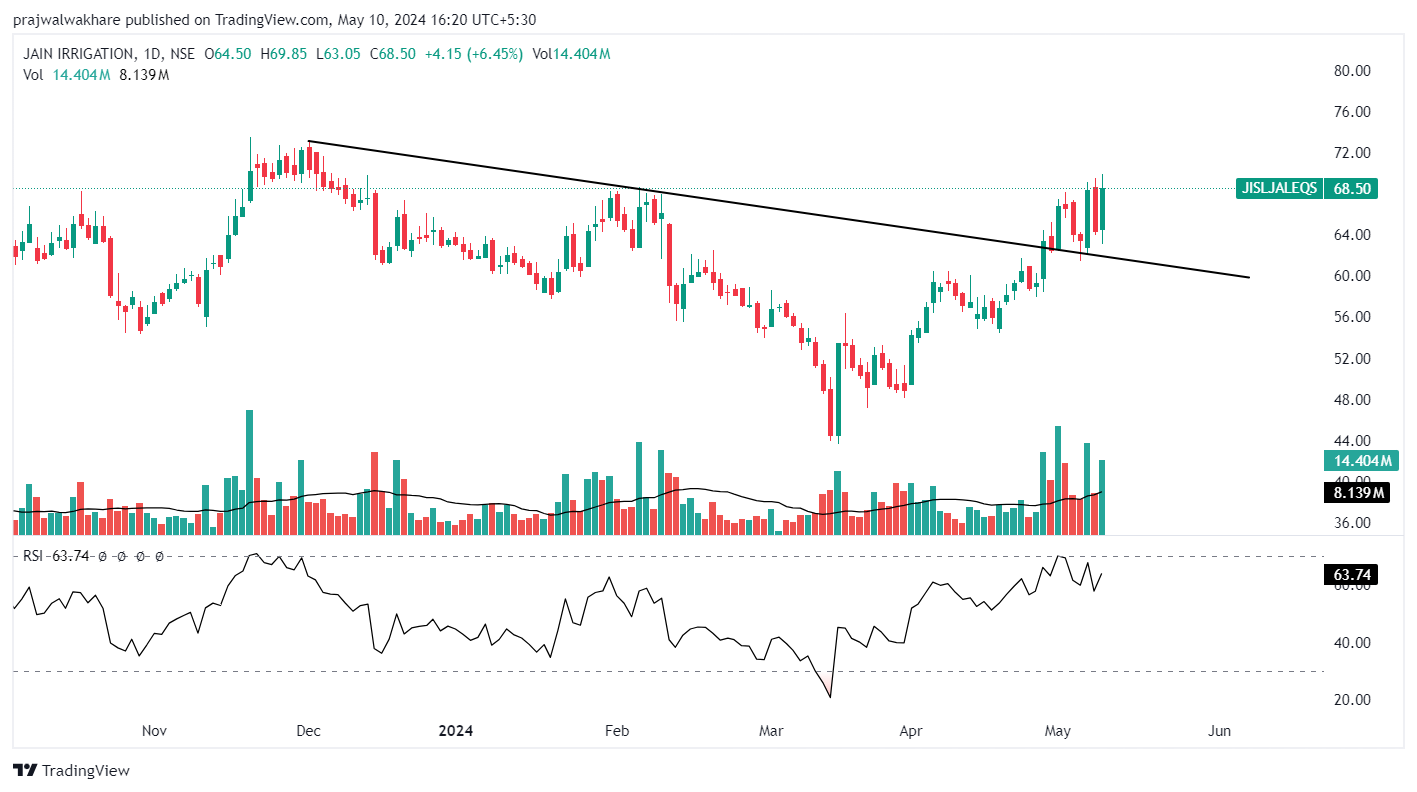Click the Dec label on time axis
The width and height of the screenshot is (1417, 792).
click(x=308, y=731)
